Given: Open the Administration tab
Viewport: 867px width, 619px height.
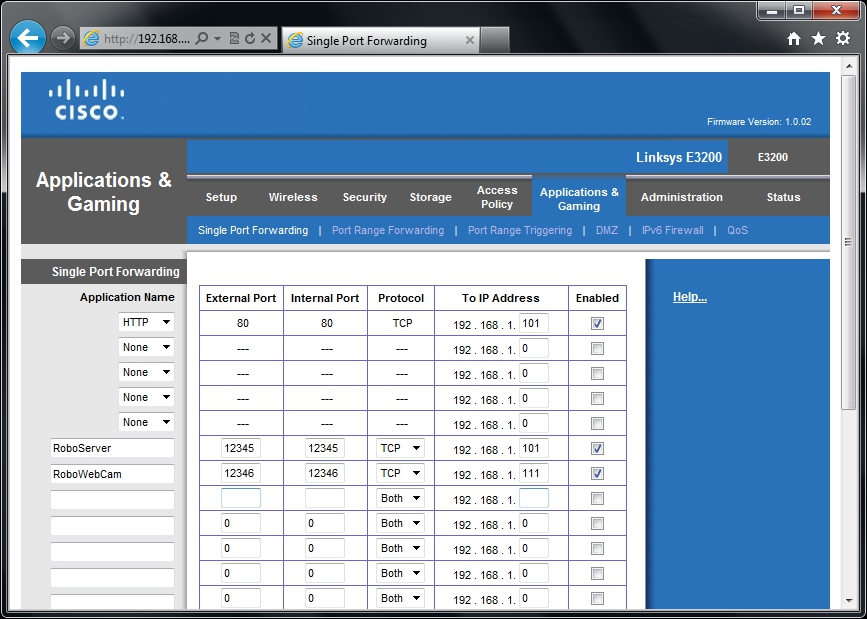Looking at the screenshot, I should coord(682,197).
